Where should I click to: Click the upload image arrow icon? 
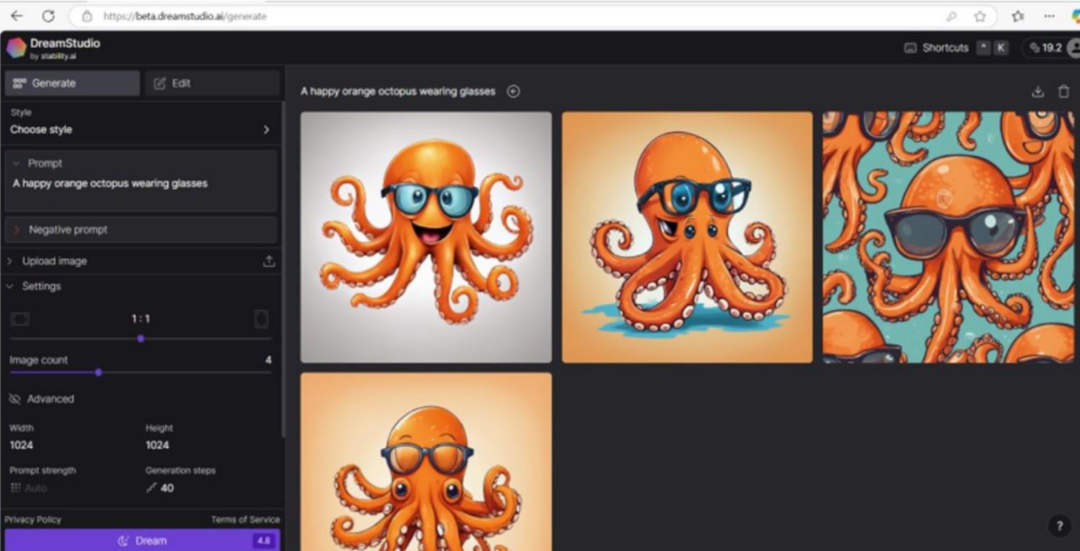point(268,261)
